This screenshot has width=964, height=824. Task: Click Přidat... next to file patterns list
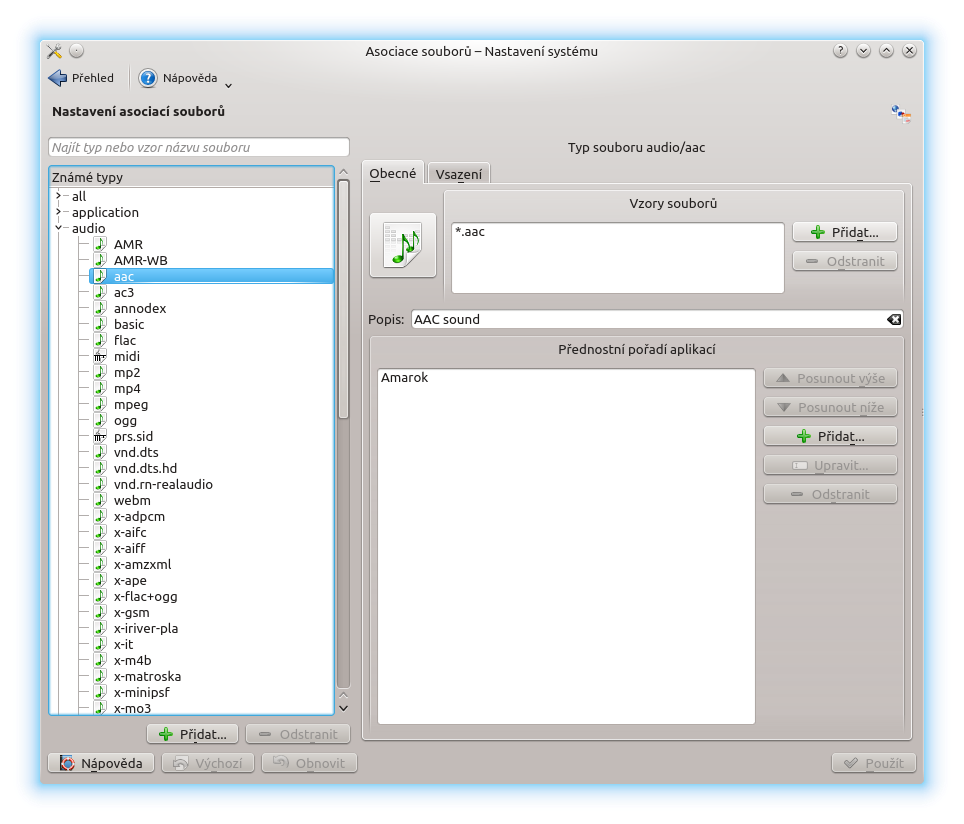(845, 232)
